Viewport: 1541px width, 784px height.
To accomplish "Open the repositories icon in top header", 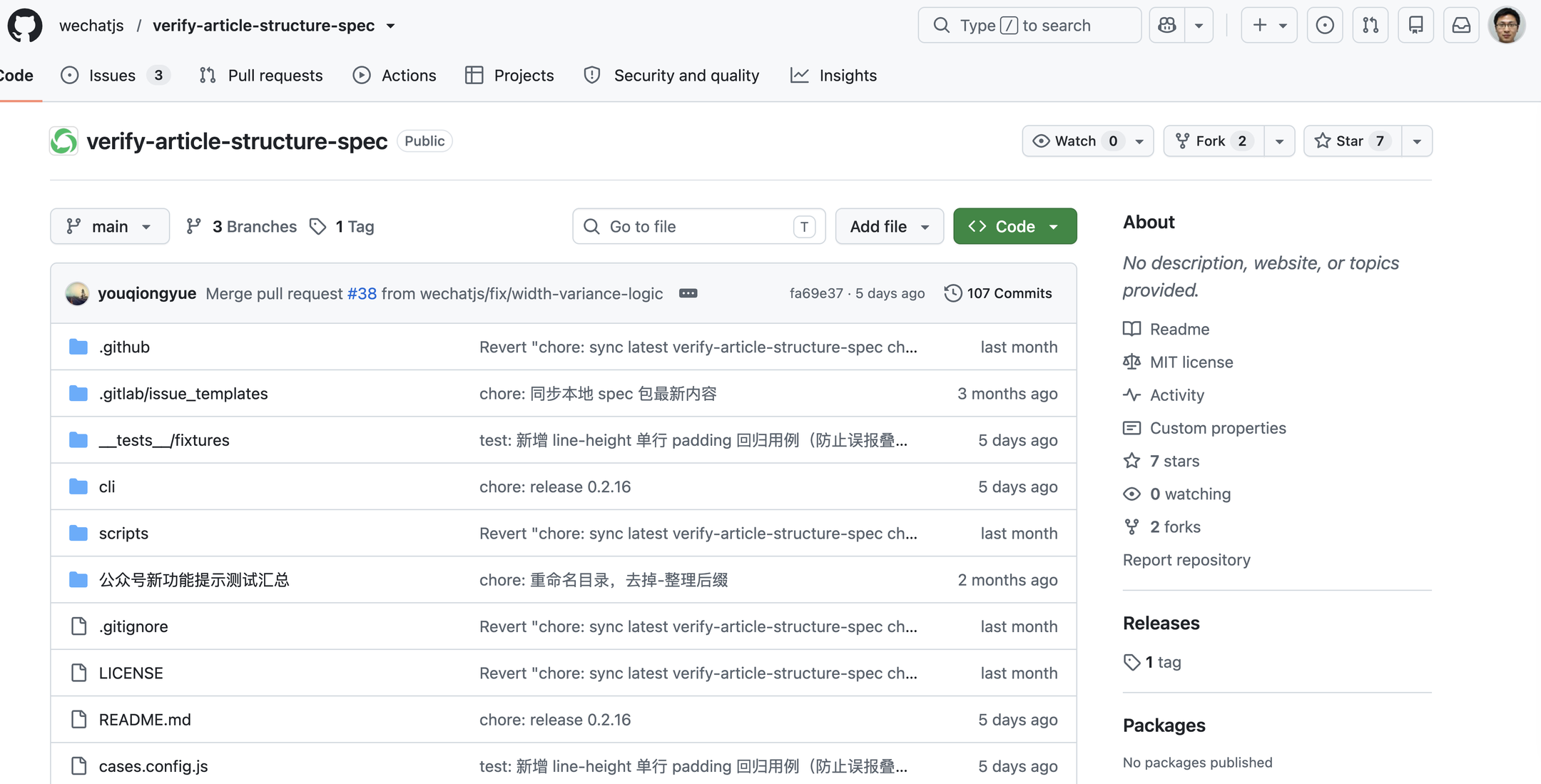I will [1416, 26].
